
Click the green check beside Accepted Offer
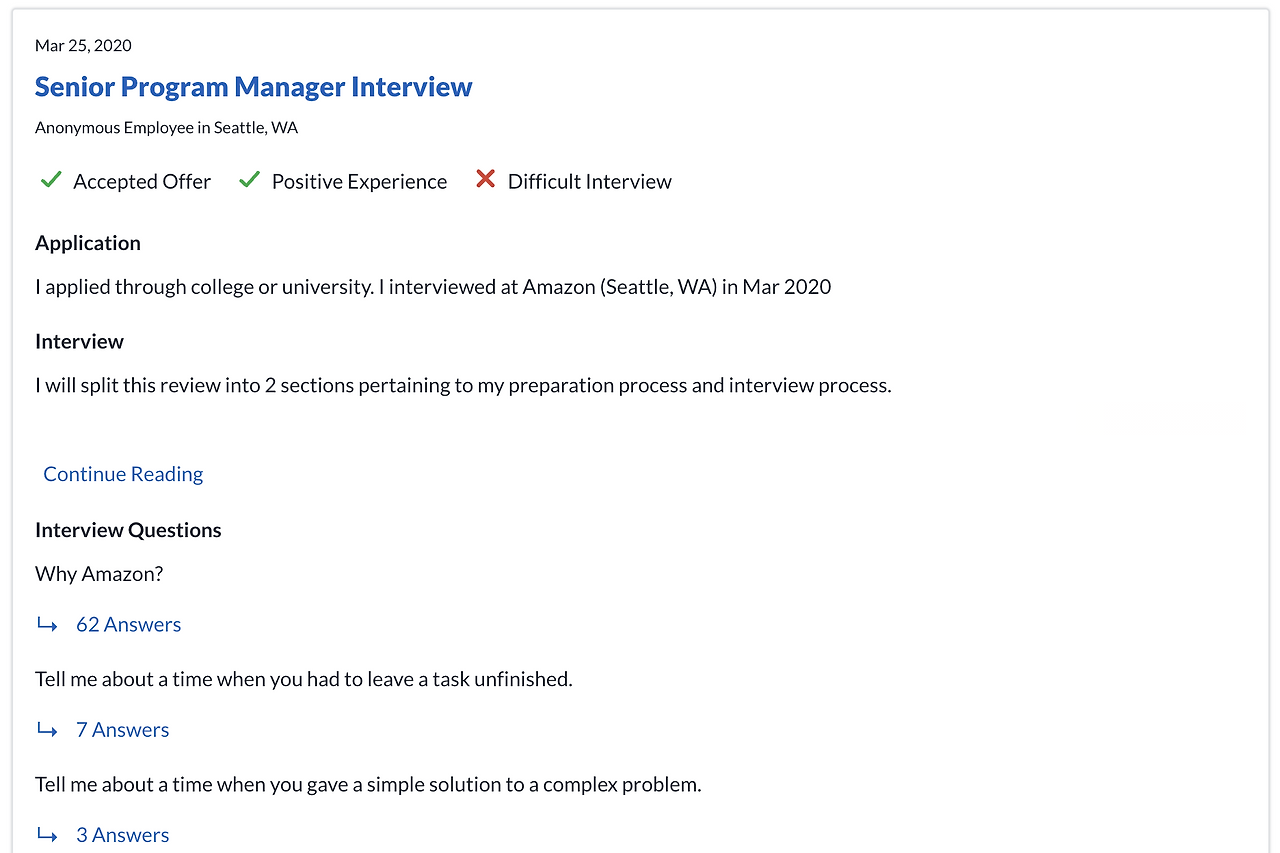[x=51, y=180]
